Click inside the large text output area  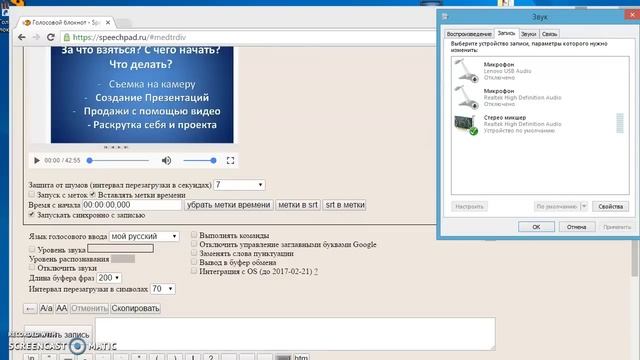295,334
